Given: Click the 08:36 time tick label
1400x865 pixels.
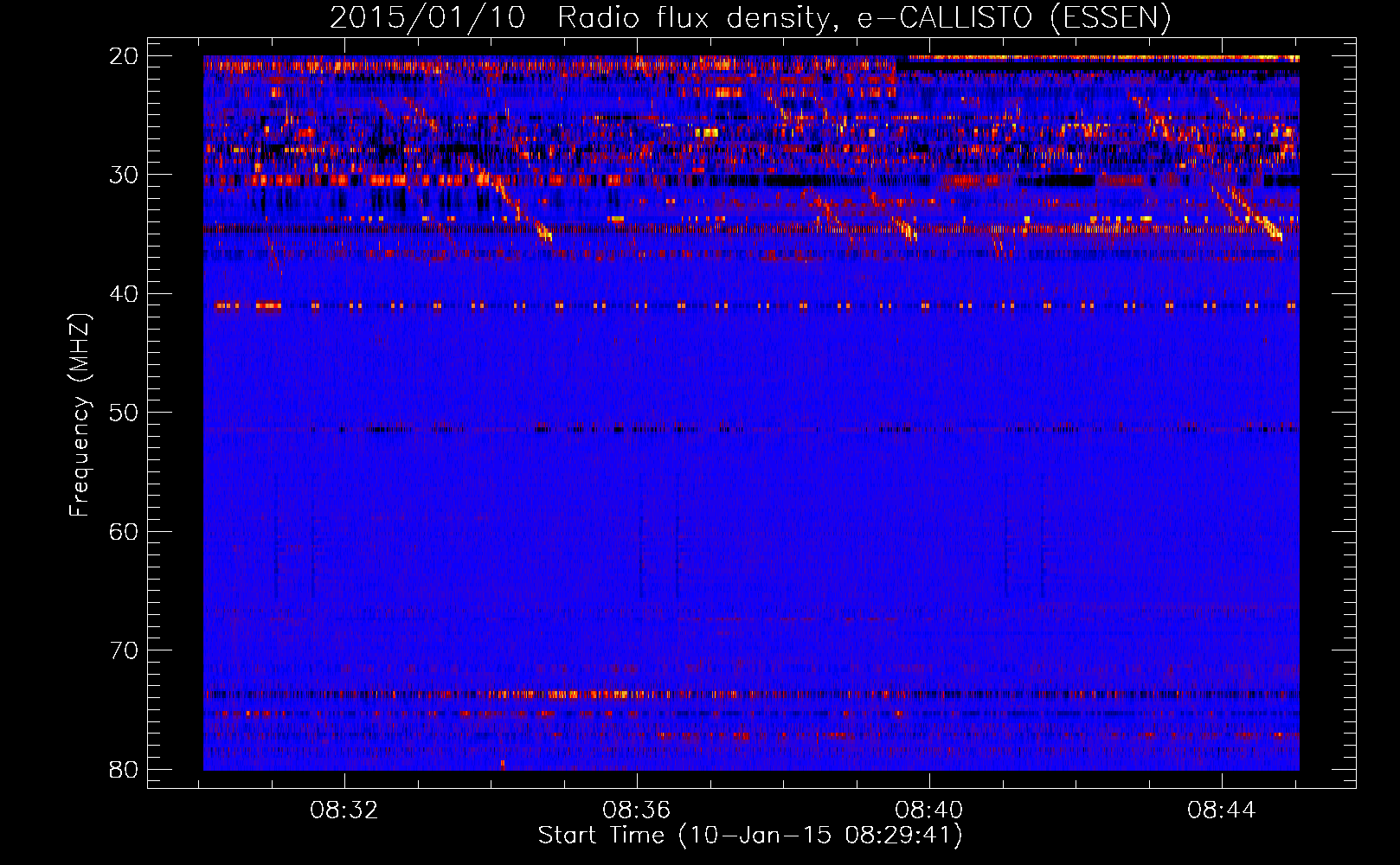Looking at the screenshot, I should click(637, 811).
